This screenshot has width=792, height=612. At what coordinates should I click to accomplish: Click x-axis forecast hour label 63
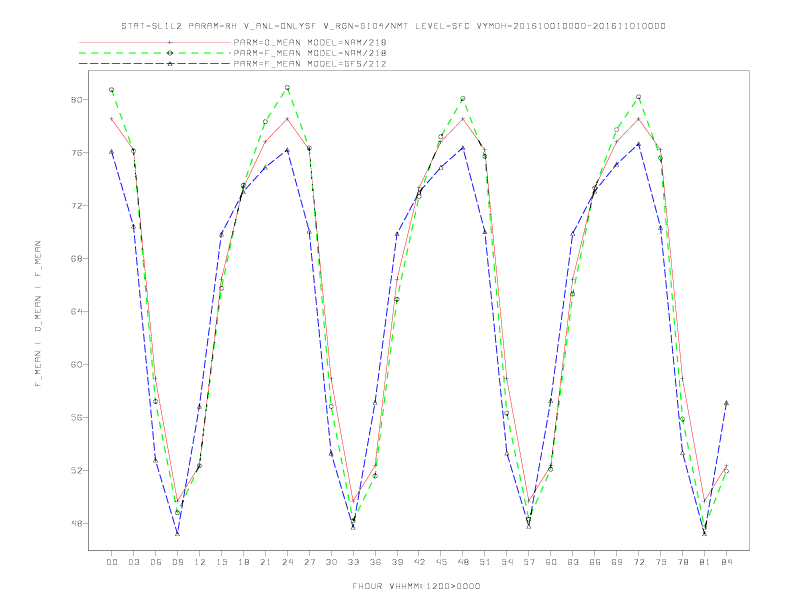click(573, 562)
